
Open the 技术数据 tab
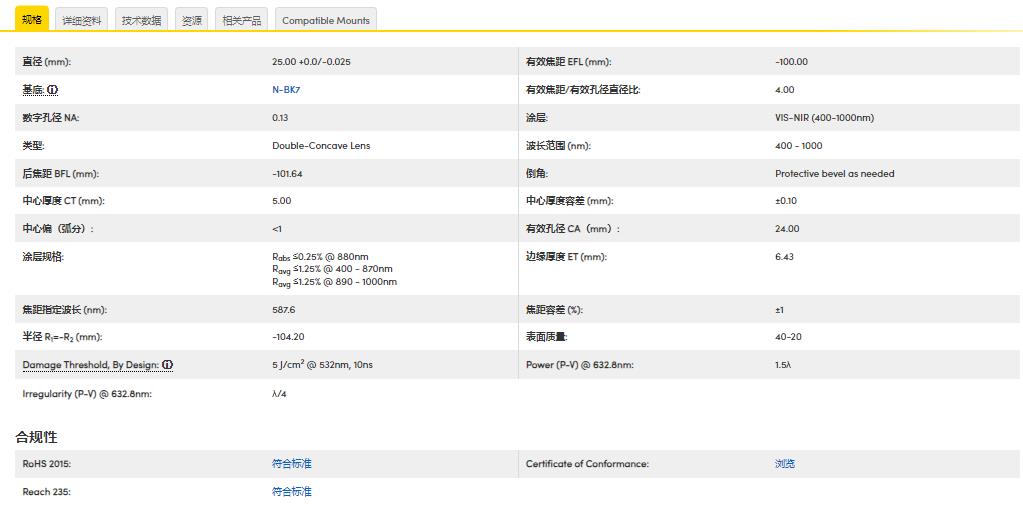click(141, 20)
